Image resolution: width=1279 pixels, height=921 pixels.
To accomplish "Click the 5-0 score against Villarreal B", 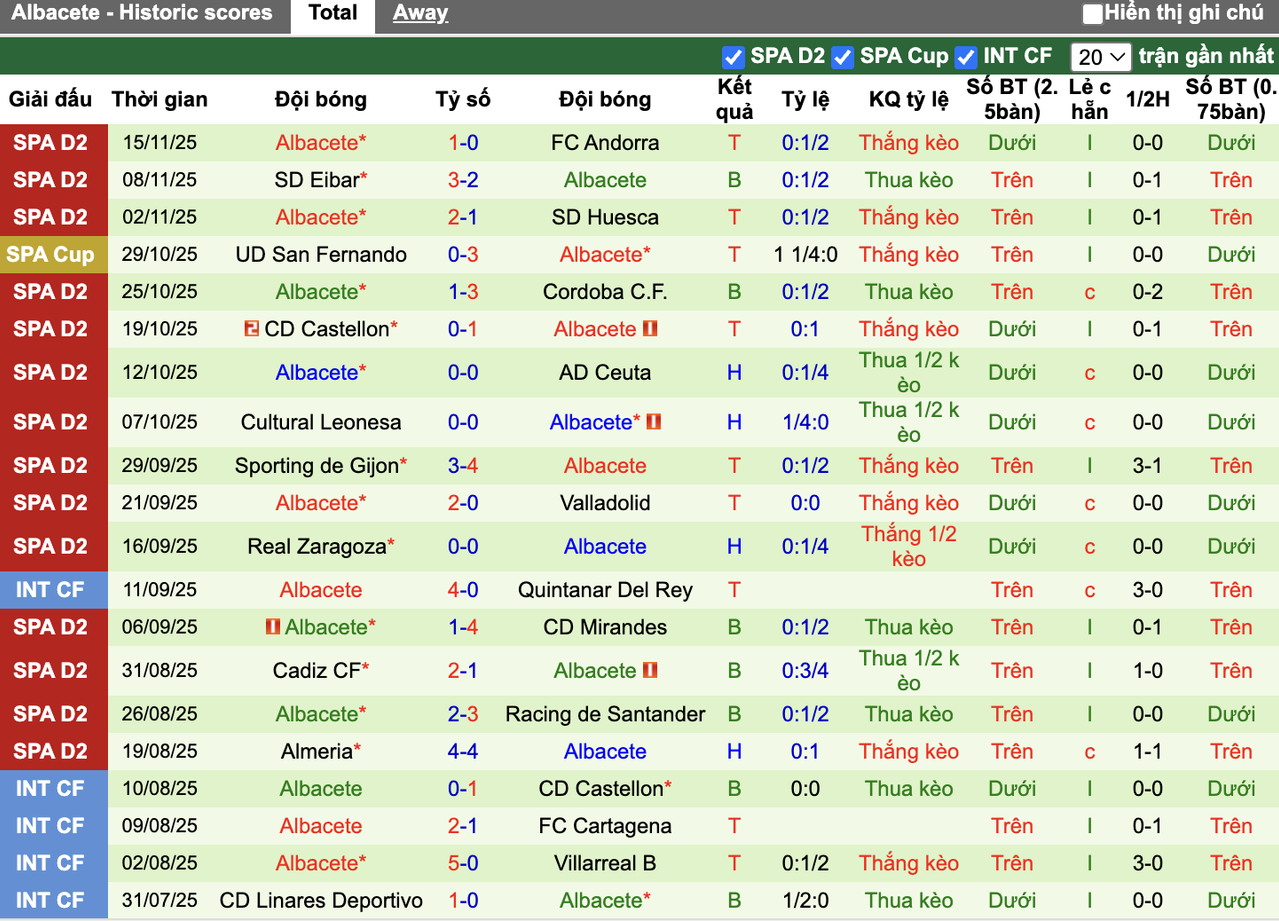I will click(463, 863).
